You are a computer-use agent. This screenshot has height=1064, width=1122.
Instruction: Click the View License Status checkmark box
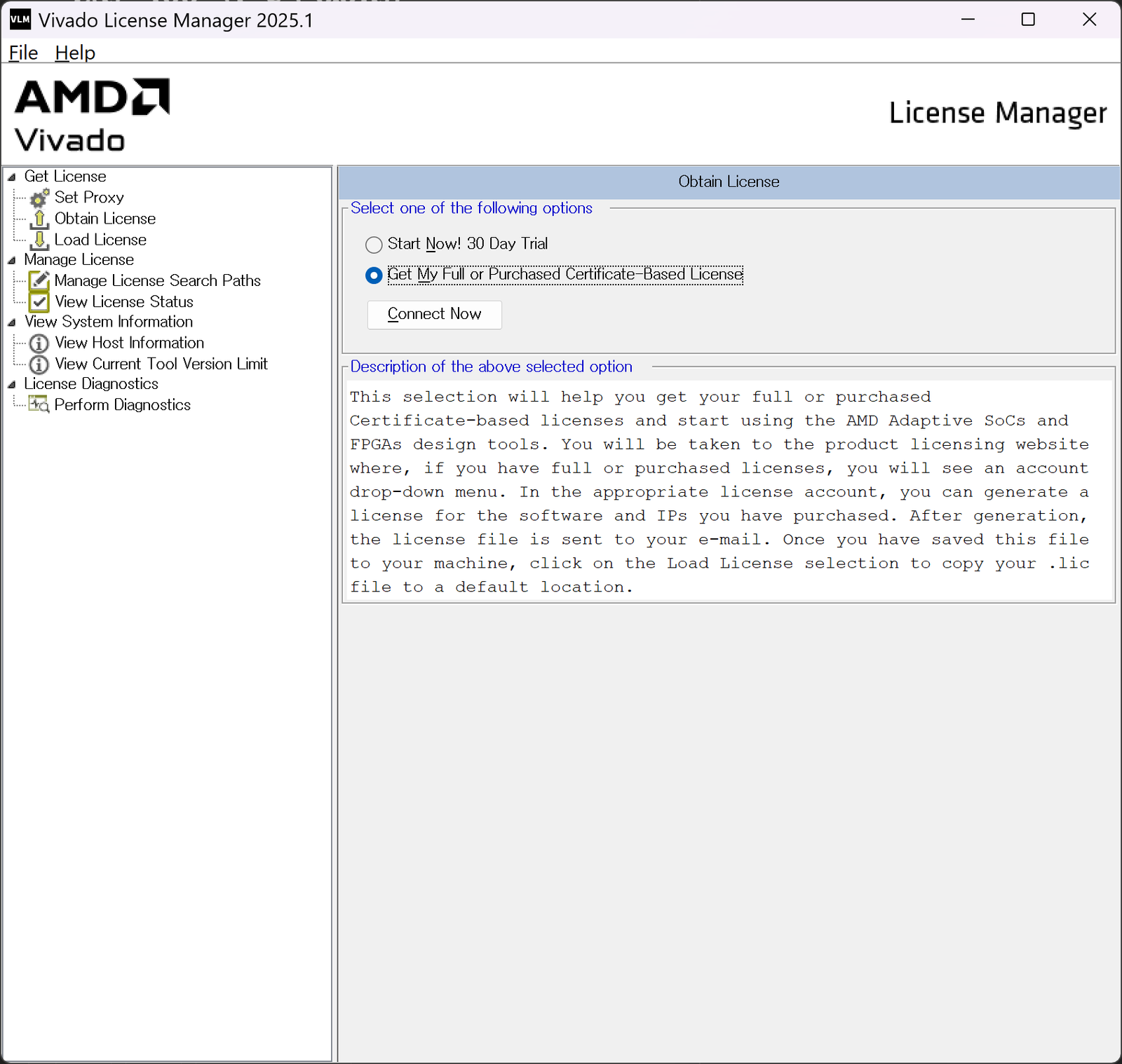39,302
